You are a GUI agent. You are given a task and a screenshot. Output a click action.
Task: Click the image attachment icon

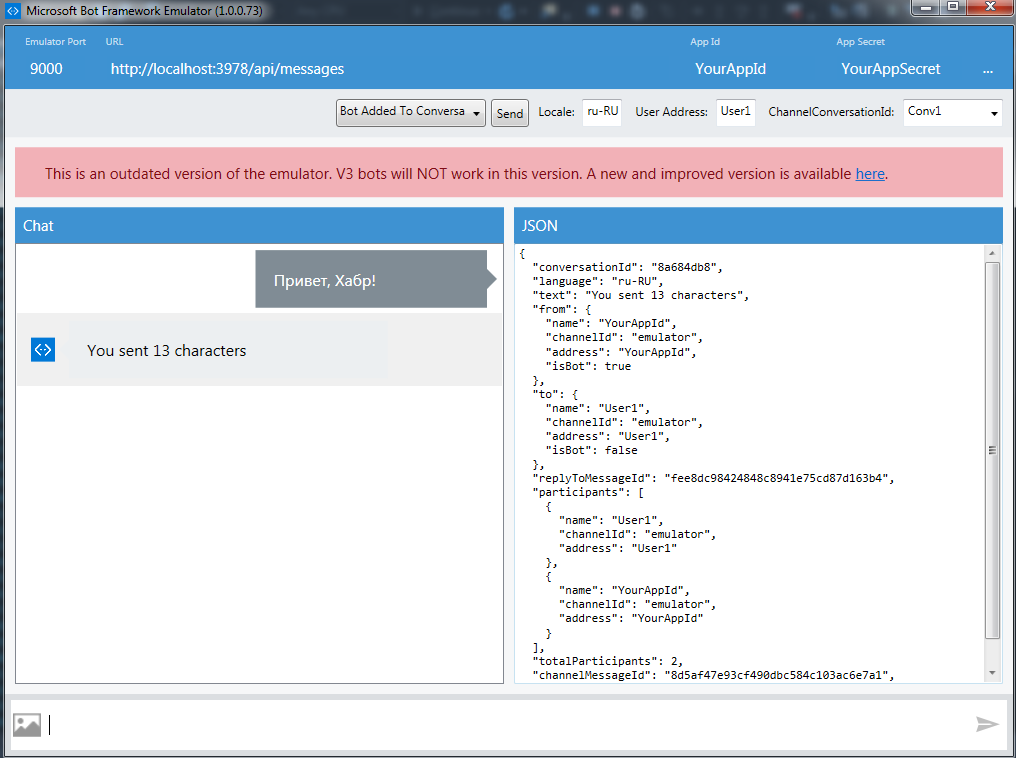coord(27,725)
